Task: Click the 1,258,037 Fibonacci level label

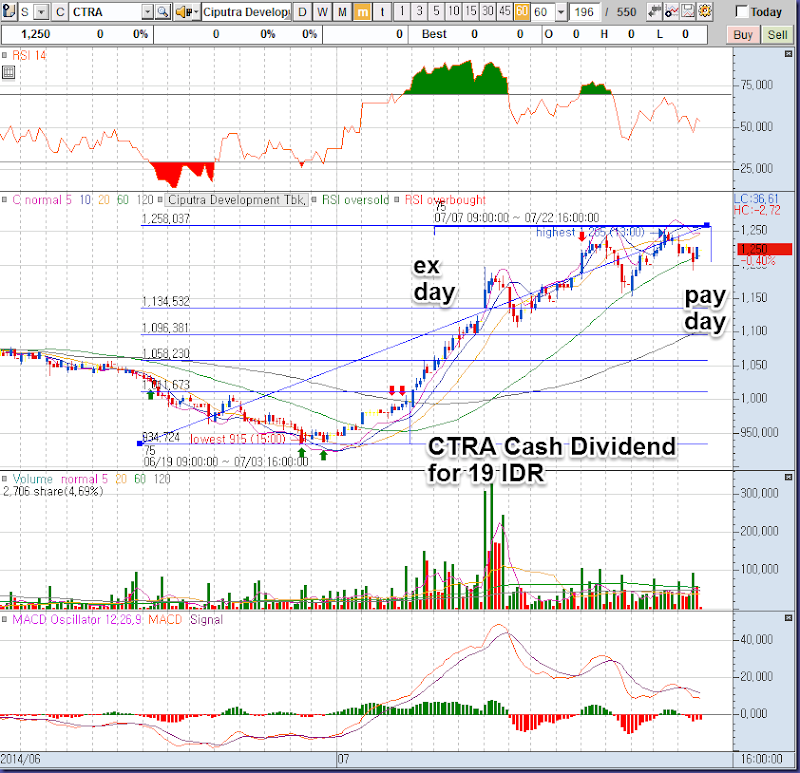Action: [x=166, y=219]
